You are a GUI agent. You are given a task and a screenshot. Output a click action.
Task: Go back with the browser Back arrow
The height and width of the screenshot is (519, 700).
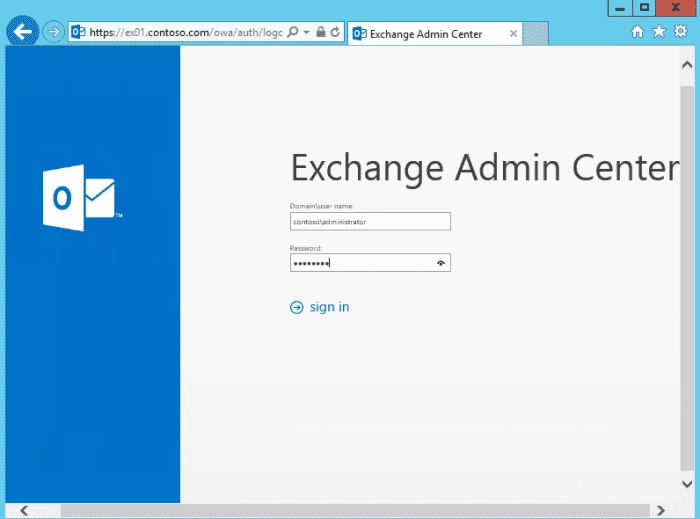22,32
